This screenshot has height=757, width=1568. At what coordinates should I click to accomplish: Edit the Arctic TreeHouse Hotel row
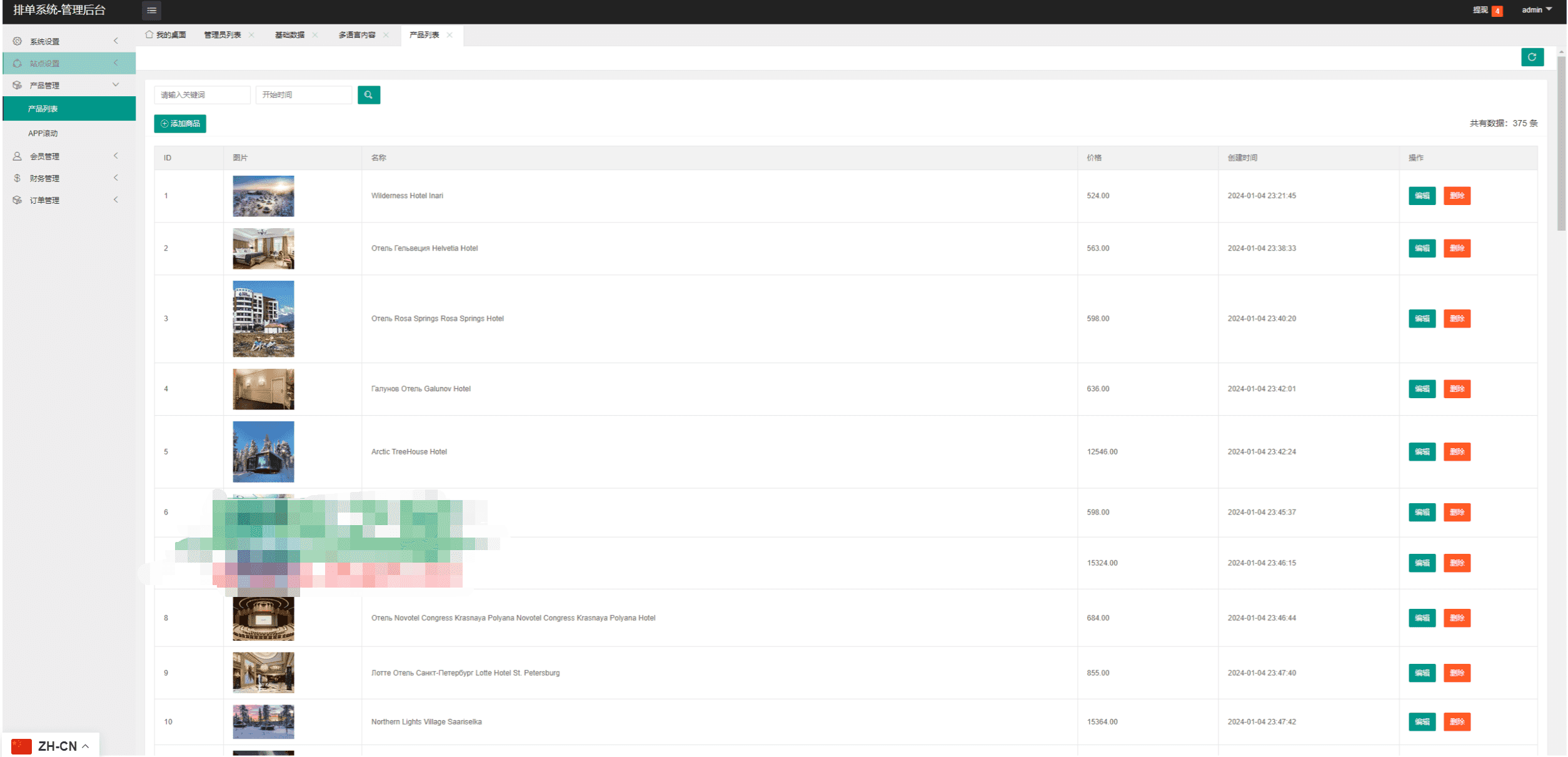pyautogui.click(x=1421, y=451)
